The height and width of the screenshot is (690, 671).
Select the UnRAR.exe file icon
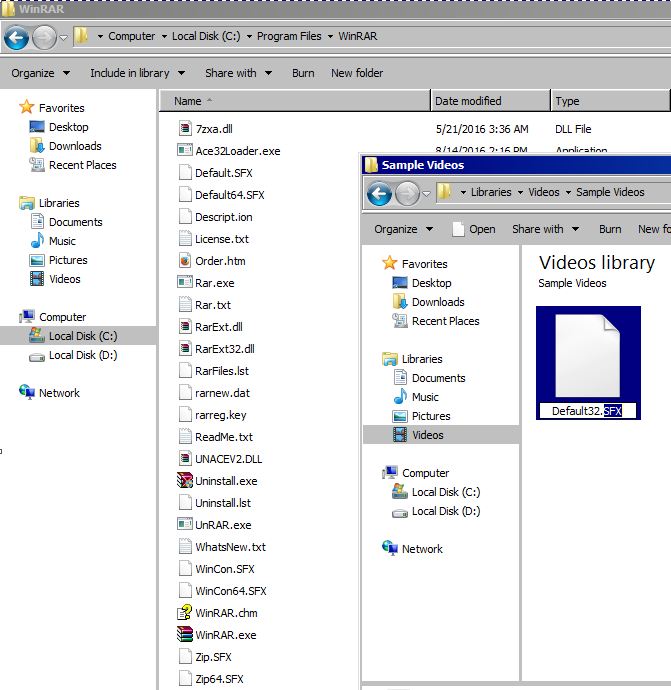point(185,524)
